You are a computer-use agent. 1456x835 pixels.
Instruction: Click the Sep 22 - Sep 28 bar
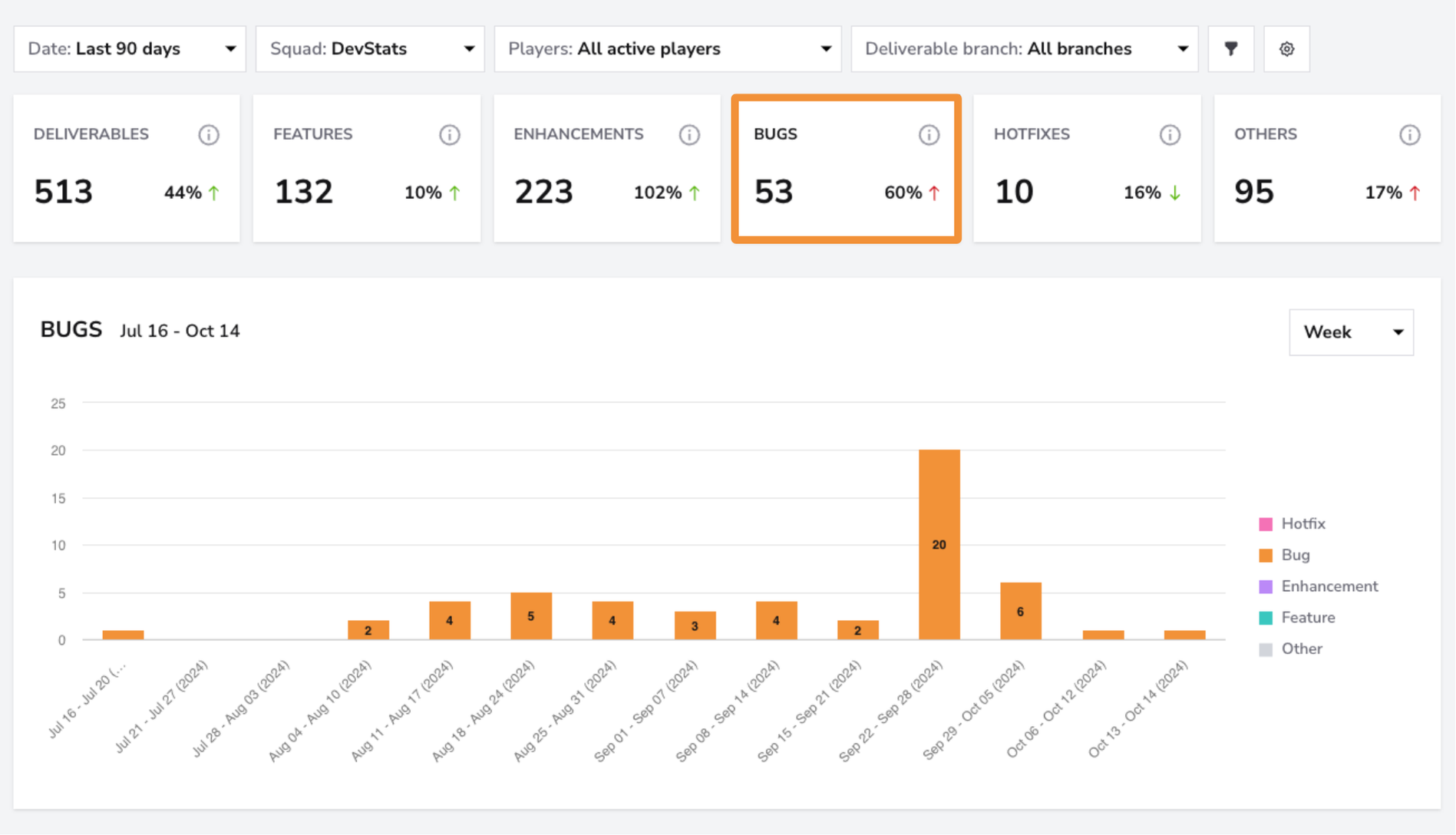tap(939, 545)
